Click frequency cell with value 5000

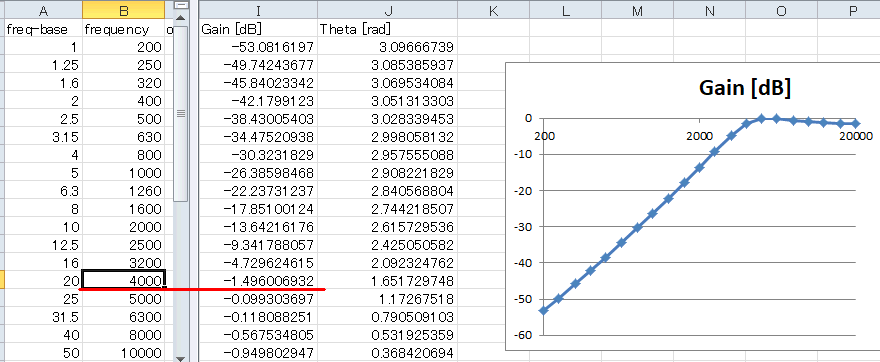[123, 299]
